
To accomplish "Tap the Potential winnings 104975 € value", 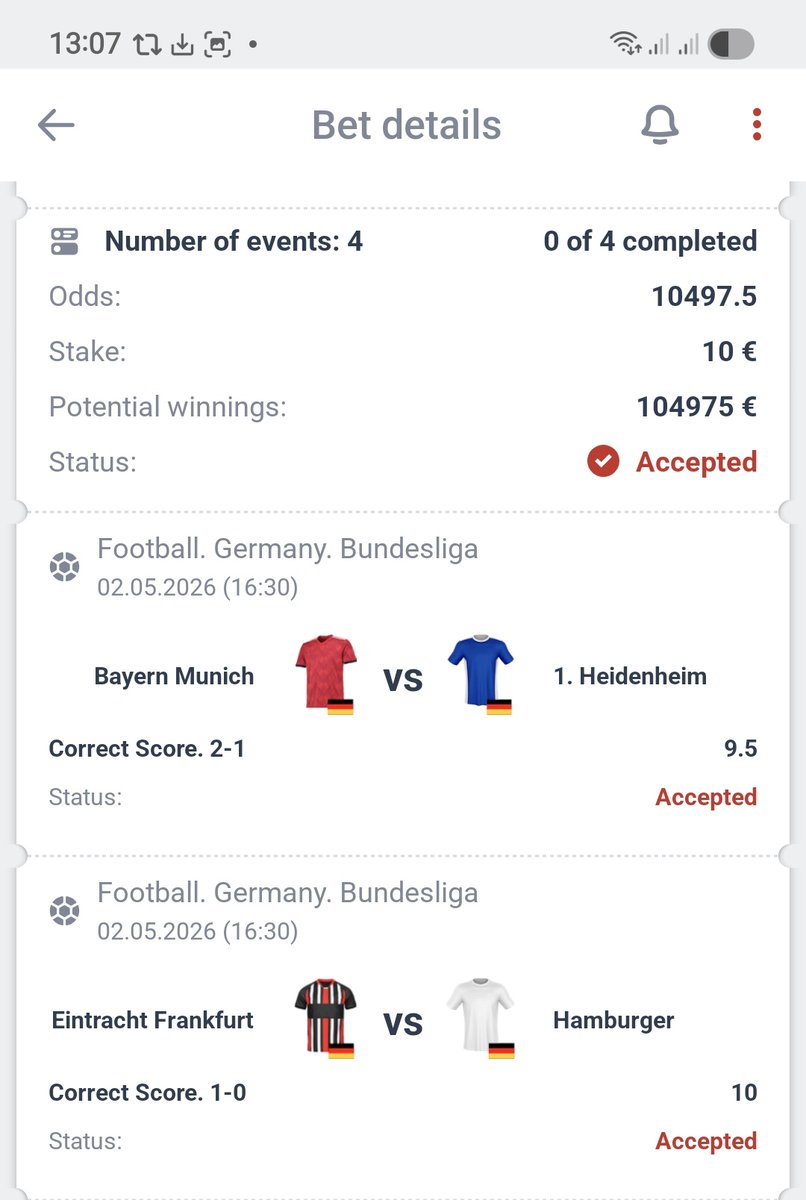I will click(x=696, y=407).
